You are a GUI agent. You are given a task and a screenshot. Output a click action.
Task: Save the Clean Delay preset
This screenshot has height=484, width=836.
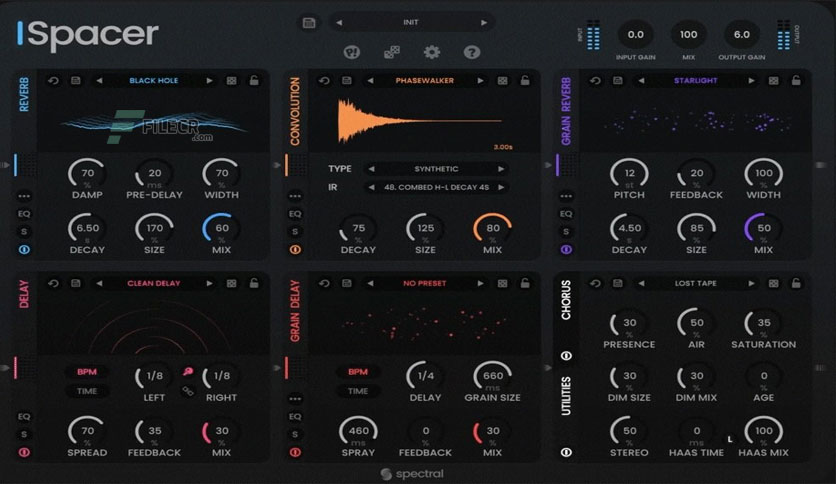[76, 284]
